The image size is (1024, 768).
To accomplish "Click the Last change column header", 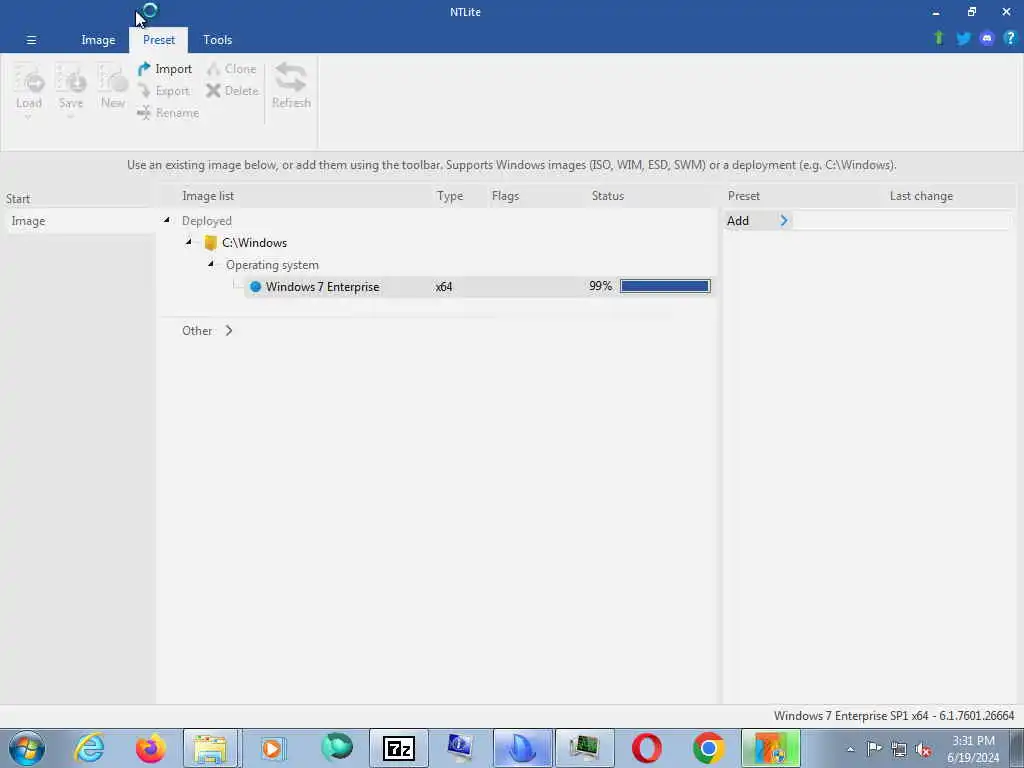I will 921,196.
